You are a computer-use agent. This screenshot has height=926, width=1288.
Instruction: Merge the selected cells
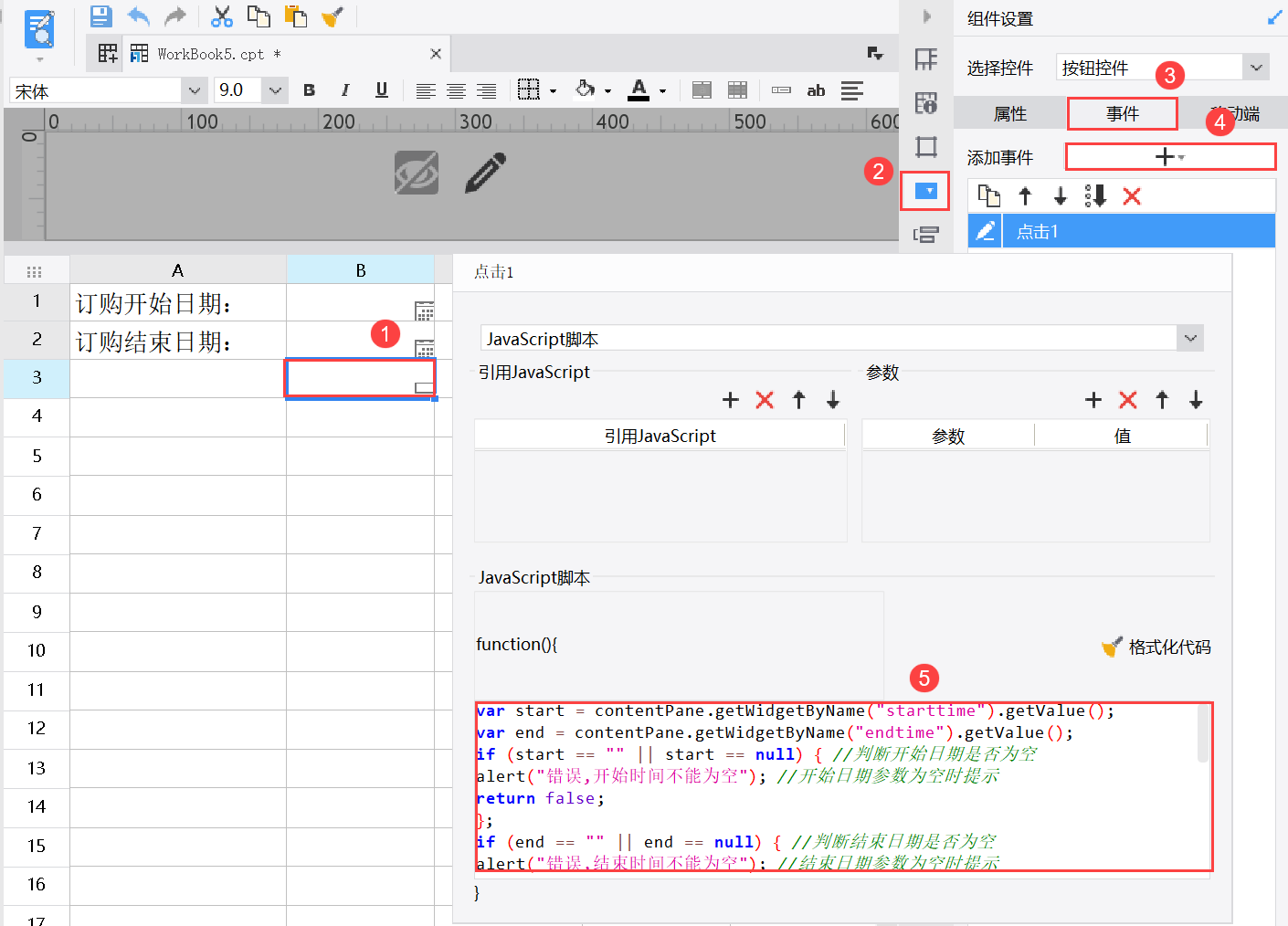pyautogui.click(x=702, y=89)
